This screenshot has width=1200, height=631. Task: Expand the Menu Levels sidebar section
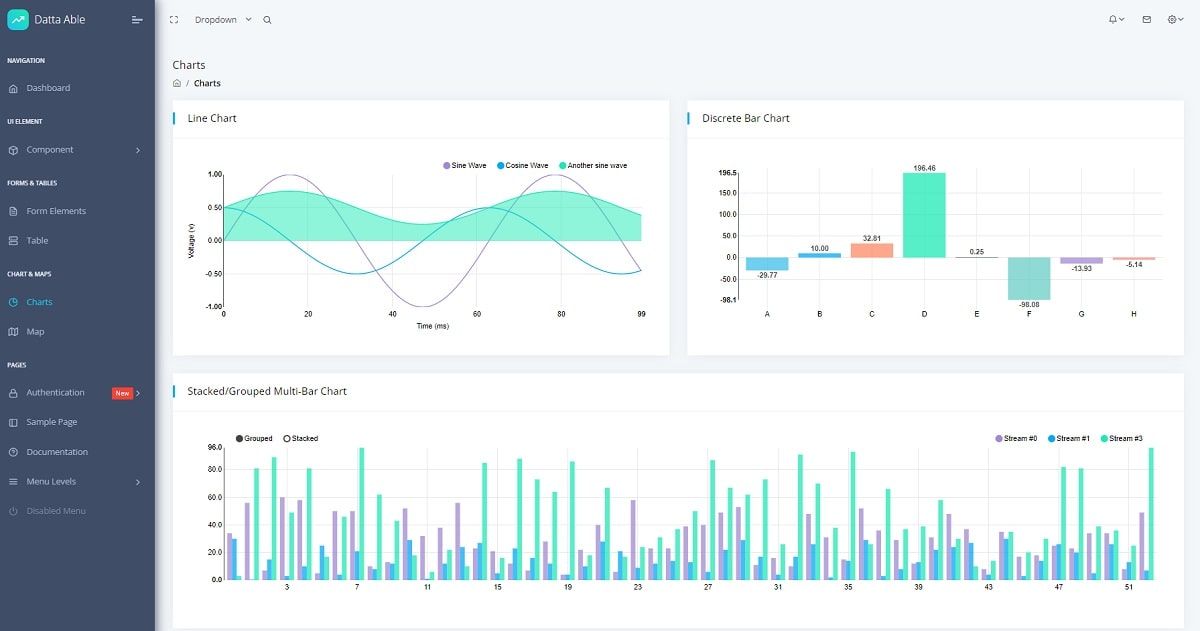pos(52,481)
